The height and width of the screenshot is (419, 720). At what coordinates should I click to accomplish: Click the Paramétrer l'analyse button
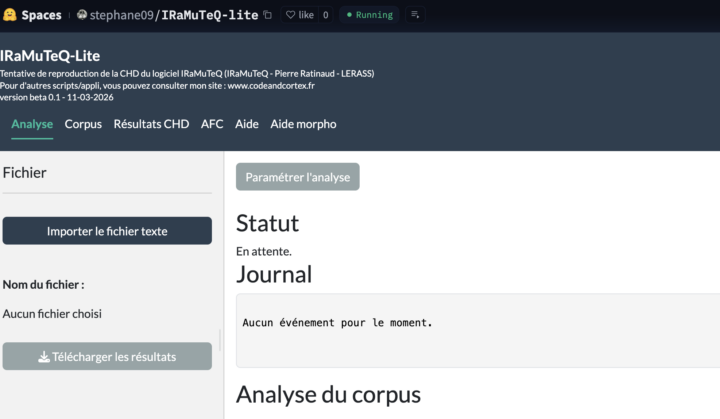point(297,177)
